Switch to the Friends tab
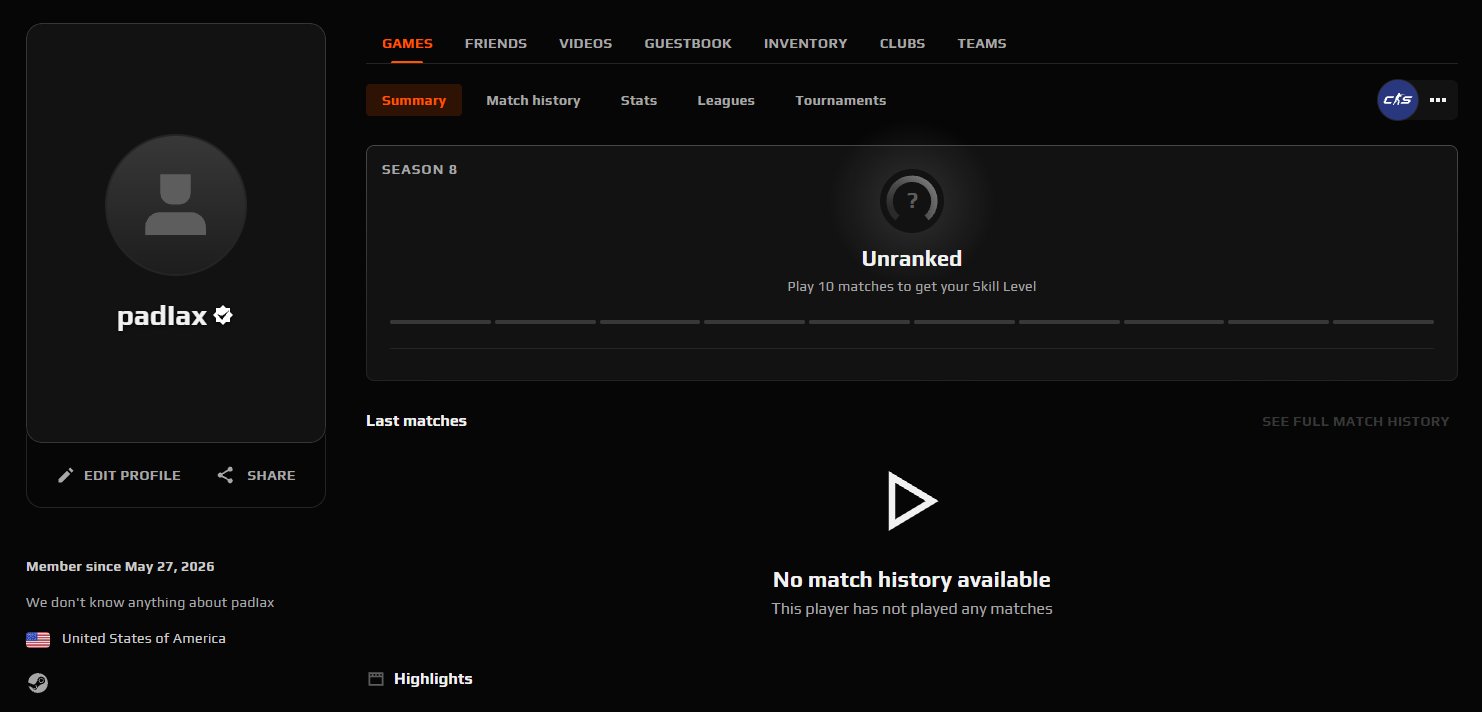Viewport: 1482px width, 712px height. [x=496, y=43]
